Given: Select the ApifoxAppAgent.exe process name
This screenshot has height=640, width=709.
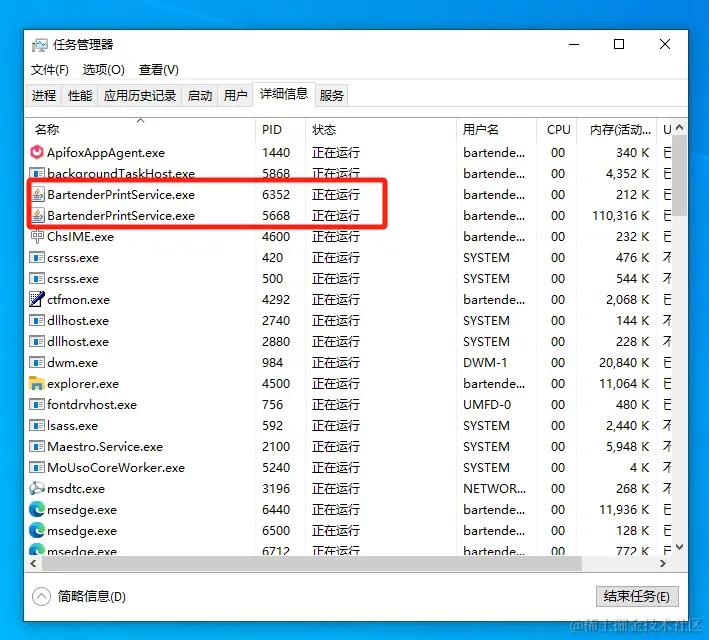Looking at the screenshot, I should click(x=106, y=153).
